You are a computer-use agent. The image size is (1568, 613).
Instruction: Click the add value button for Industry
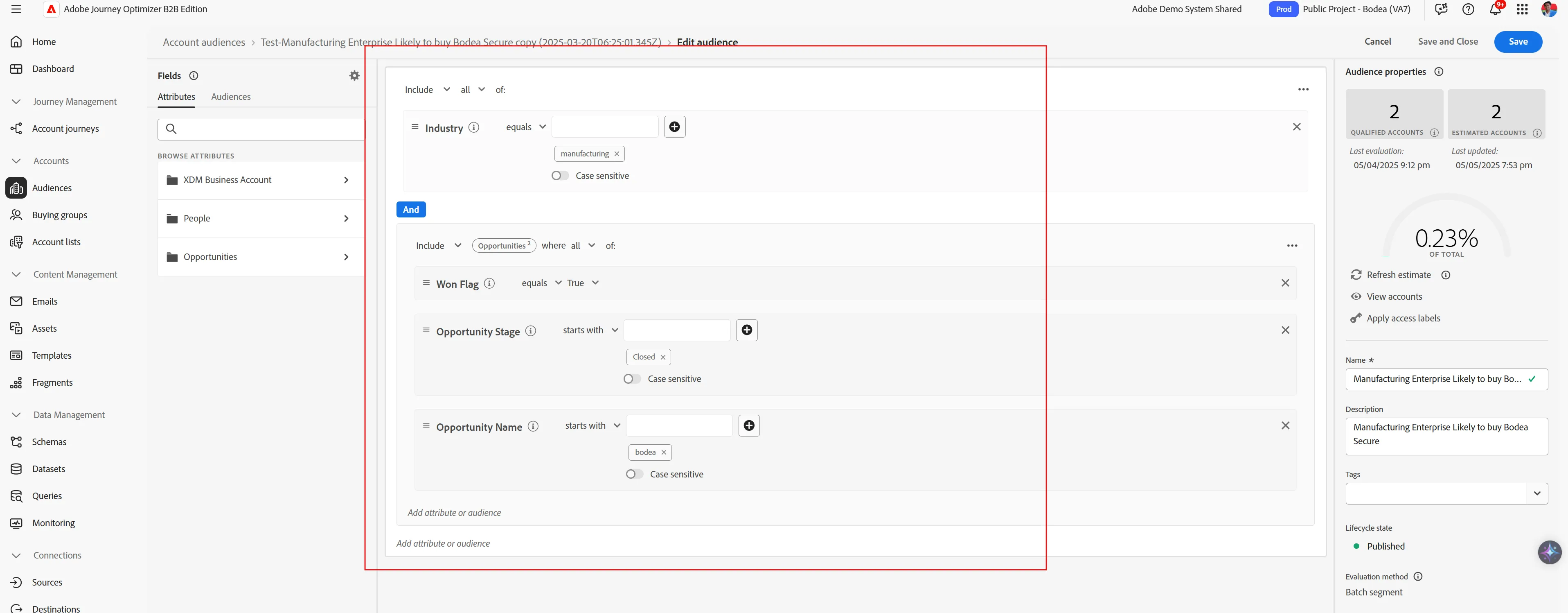tap(674, 127)
